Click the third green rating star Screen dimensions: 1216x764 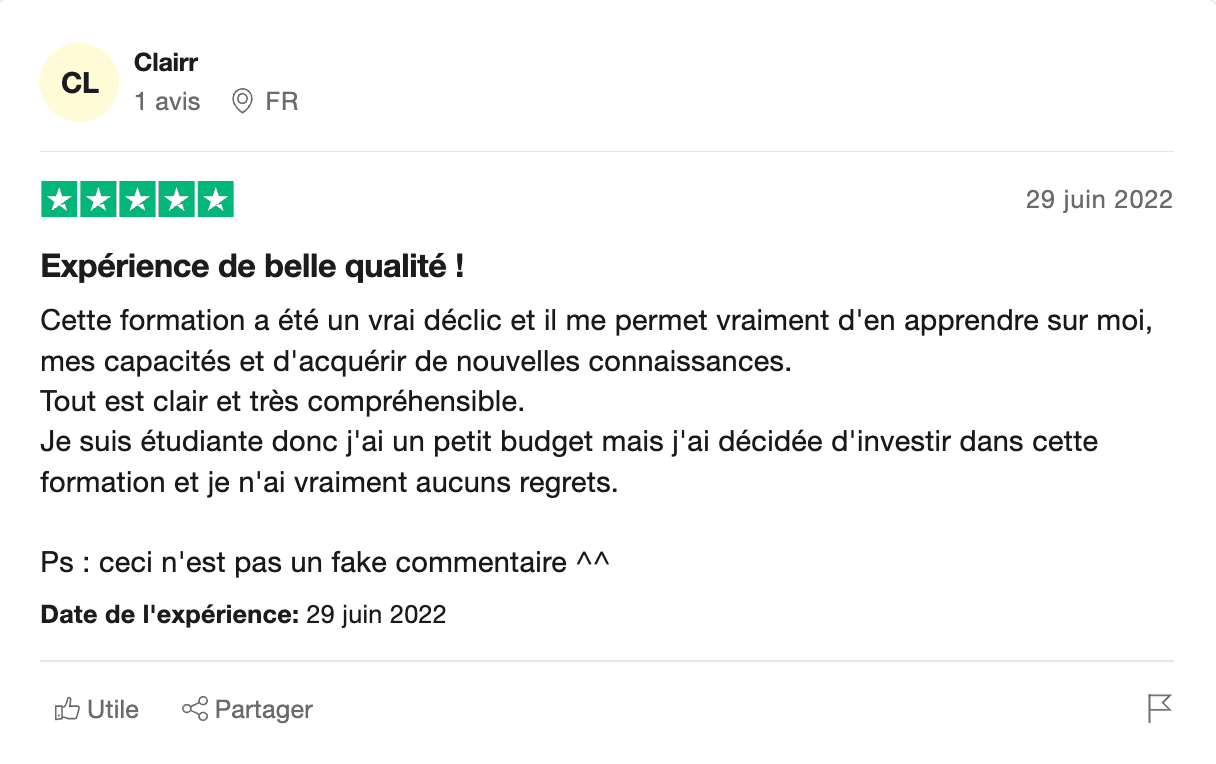137,200
